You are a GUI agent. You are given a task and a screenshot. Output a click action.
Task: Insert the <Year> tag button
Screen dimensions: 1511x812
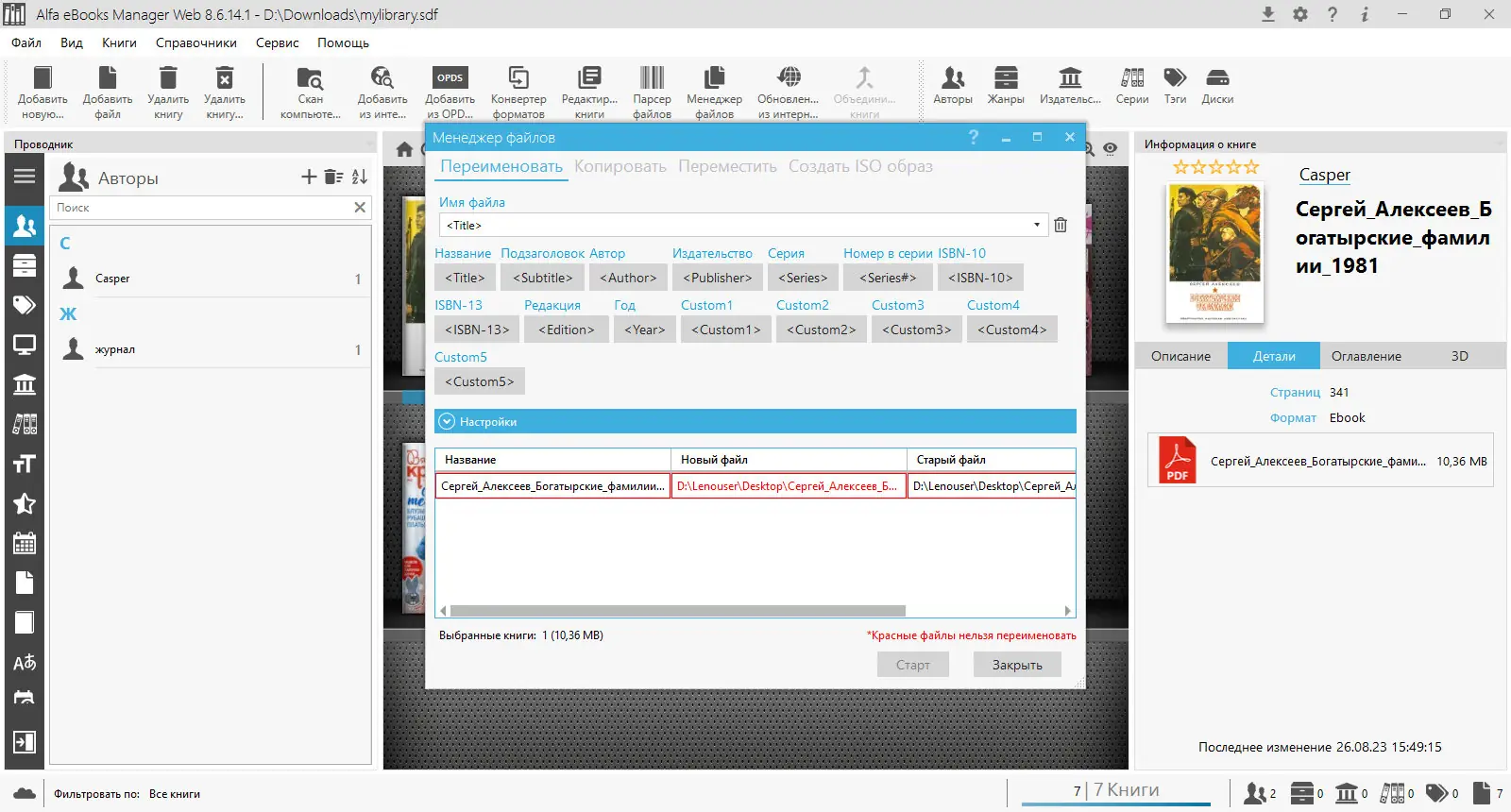[x=645, y=330]
